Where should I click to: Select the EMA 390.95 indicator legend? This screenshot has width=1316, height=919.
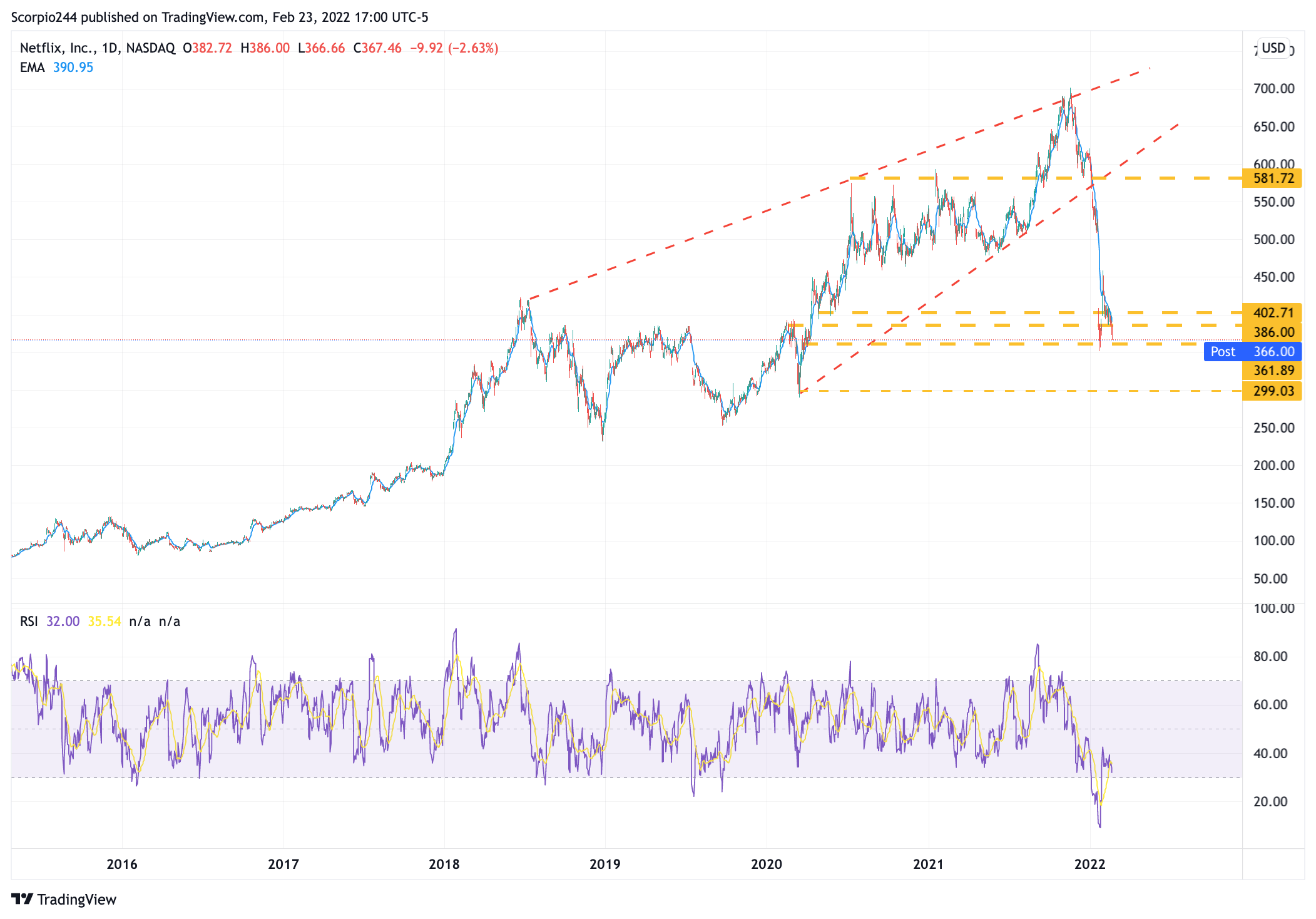coord(56,68)
